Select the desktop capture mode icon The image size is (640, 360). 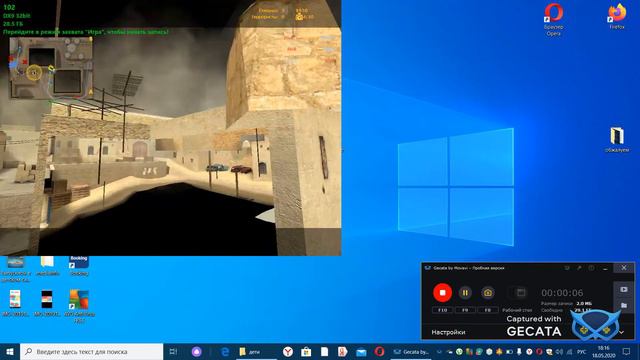pos(521,293)
